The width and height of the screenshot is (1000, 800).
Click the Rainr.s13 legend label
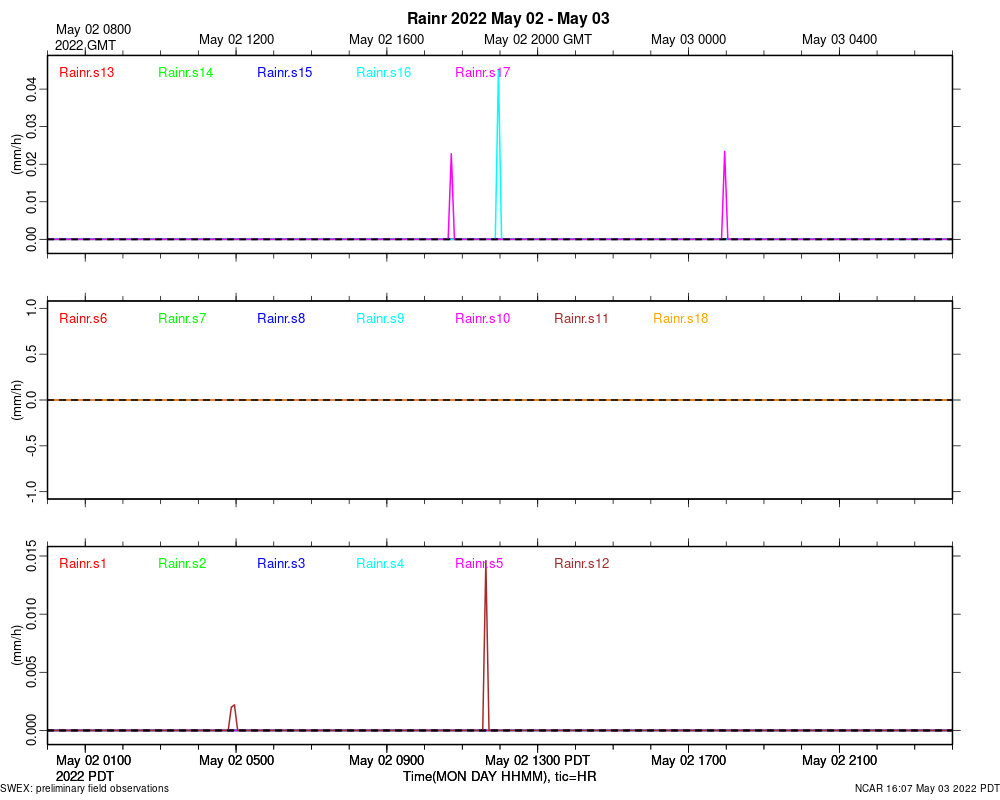tap(86, 72)
